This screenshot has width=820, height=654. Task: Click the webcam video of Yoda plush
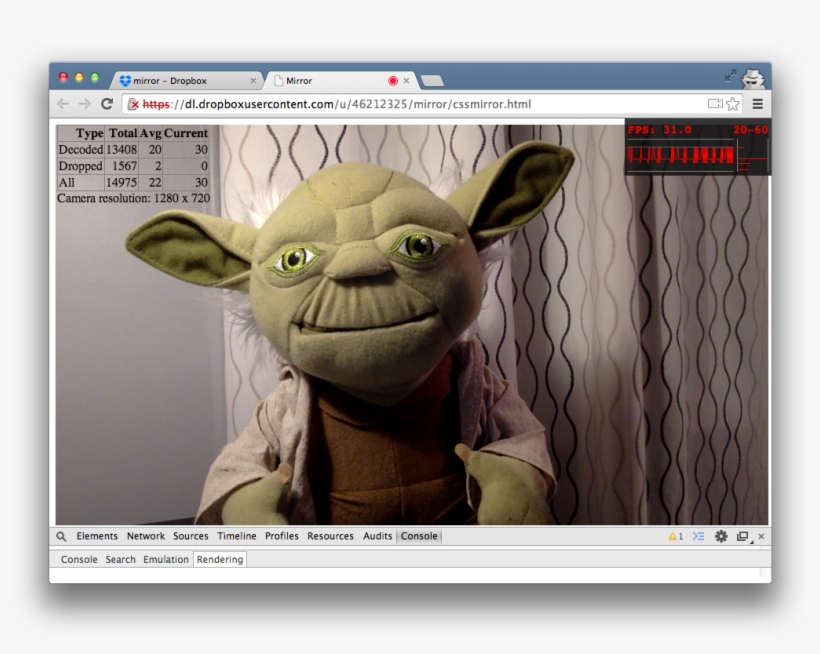pos(412,324)
